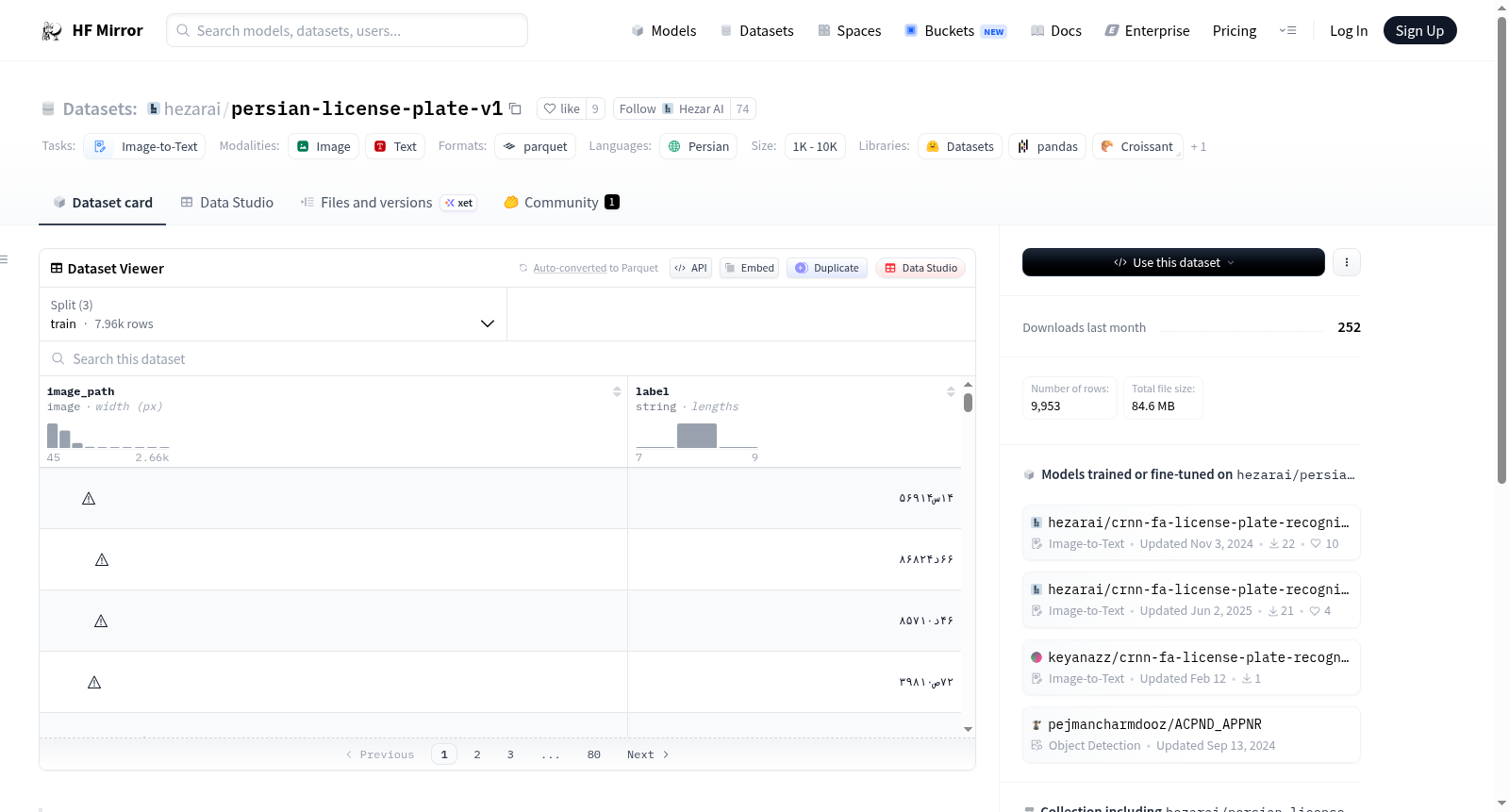Click the Previous page button
The width and height of the screenshot is (1509, 812).
[x=380, y=754]
